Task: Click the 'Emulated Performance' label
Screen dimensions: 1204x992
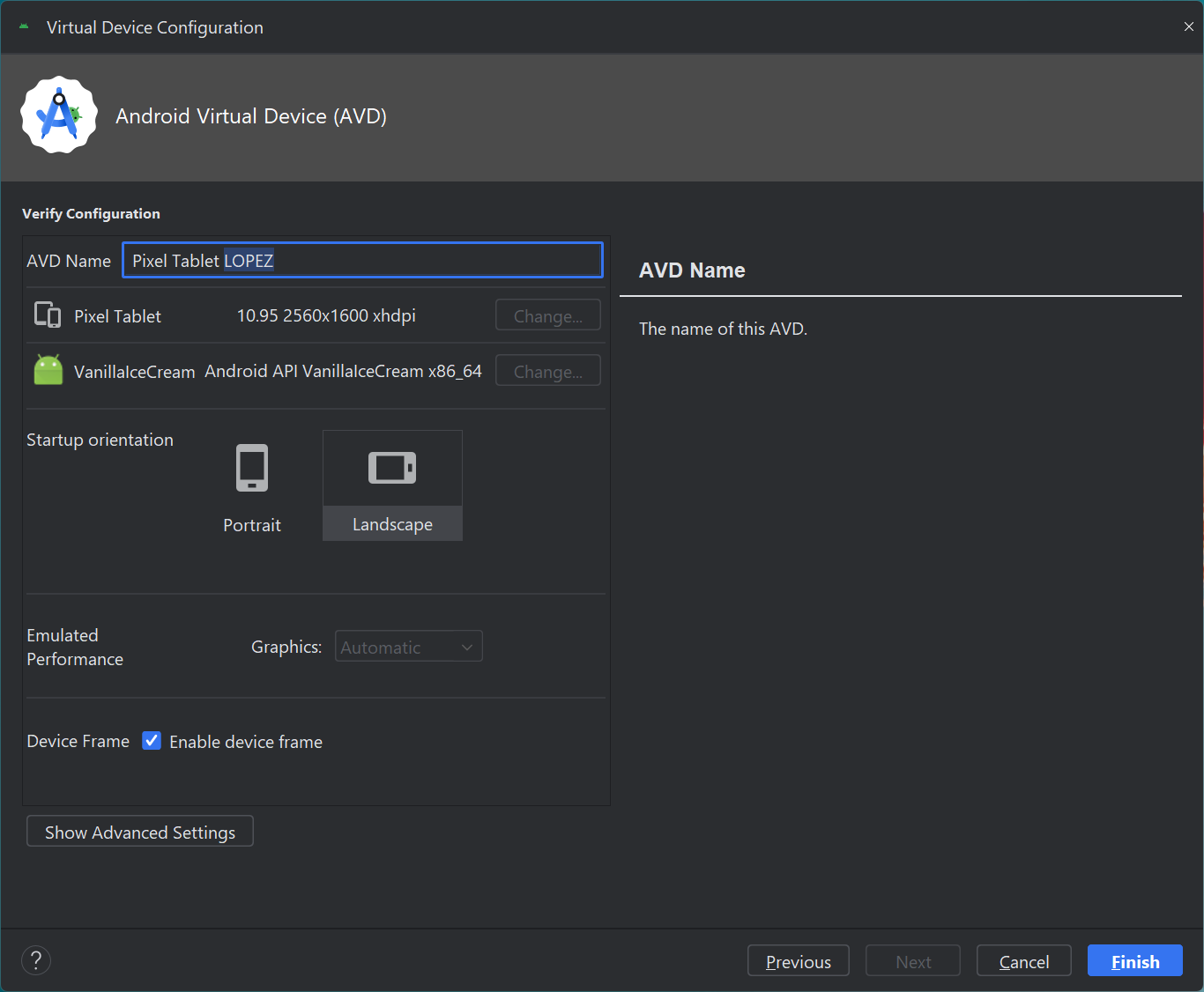Action: click(75, 647)
